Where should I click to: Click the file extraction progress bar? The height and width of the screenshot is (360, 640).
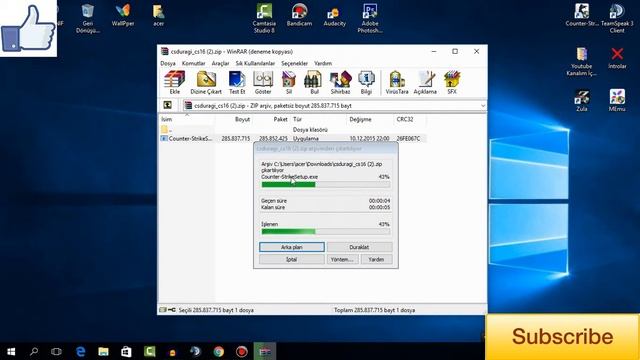(x=326, y=184)
